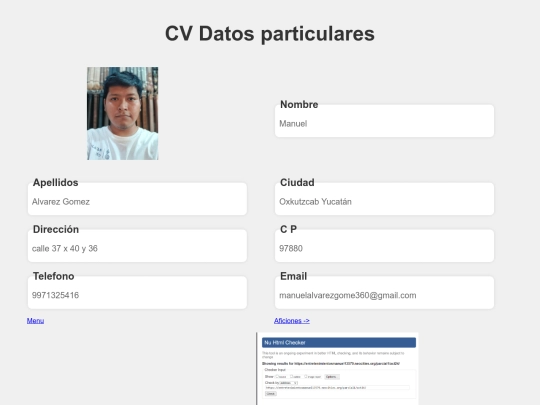
Task: Click the Nombre input field containing Manuel
Action: pyautogui.click(x=384, y=121)
